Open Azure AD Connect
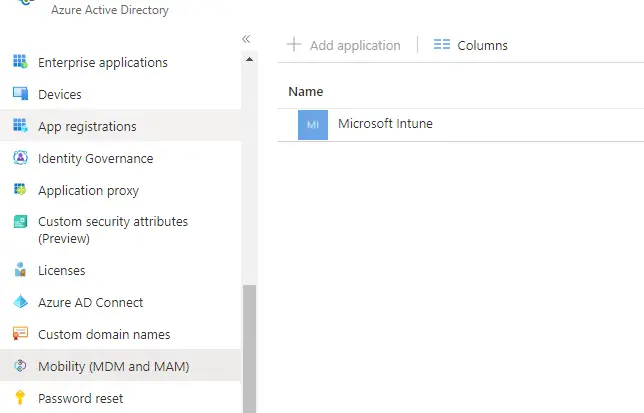This screenshot has height=413, width=644. (120, 302)
